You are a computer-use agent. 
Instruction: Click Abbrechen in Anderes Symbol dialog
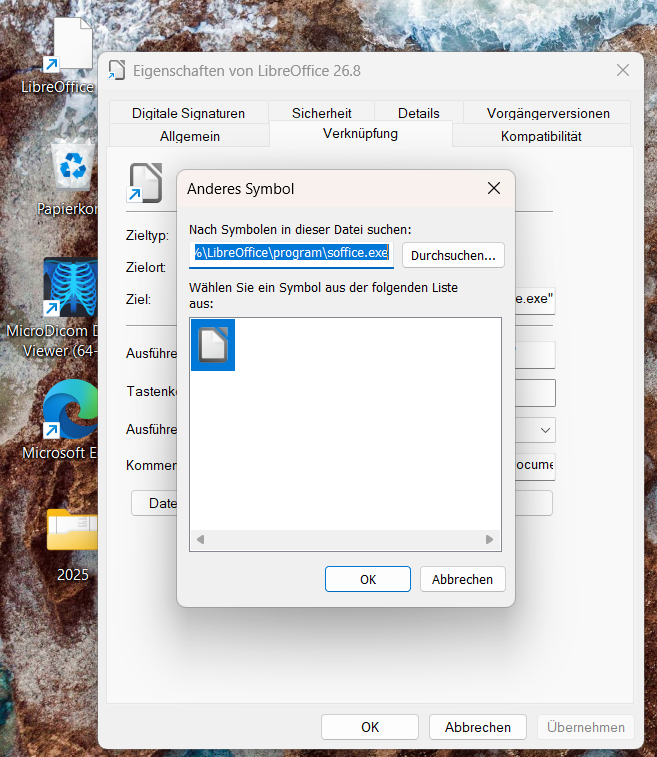(462, 579)
